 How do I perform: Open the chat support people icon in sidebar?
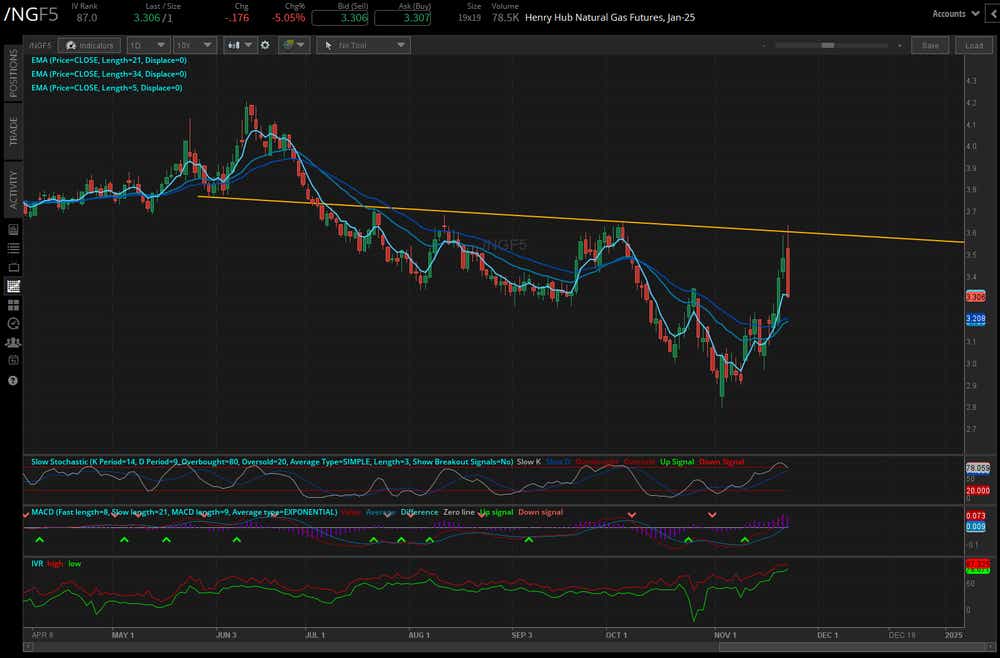click(14, 343)
